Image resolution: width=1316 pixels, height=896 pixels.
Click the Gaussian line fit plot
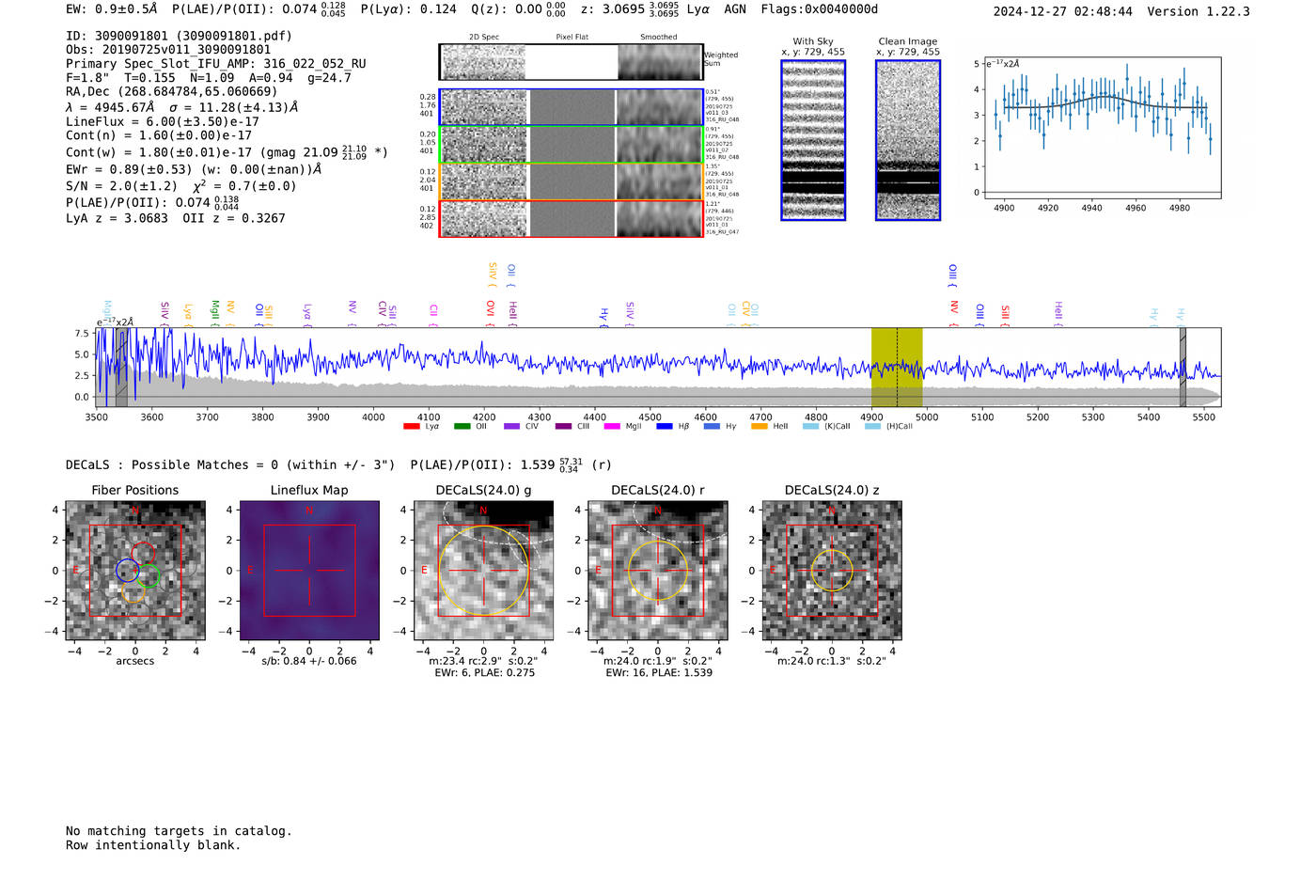click(x=1102, y=128)
